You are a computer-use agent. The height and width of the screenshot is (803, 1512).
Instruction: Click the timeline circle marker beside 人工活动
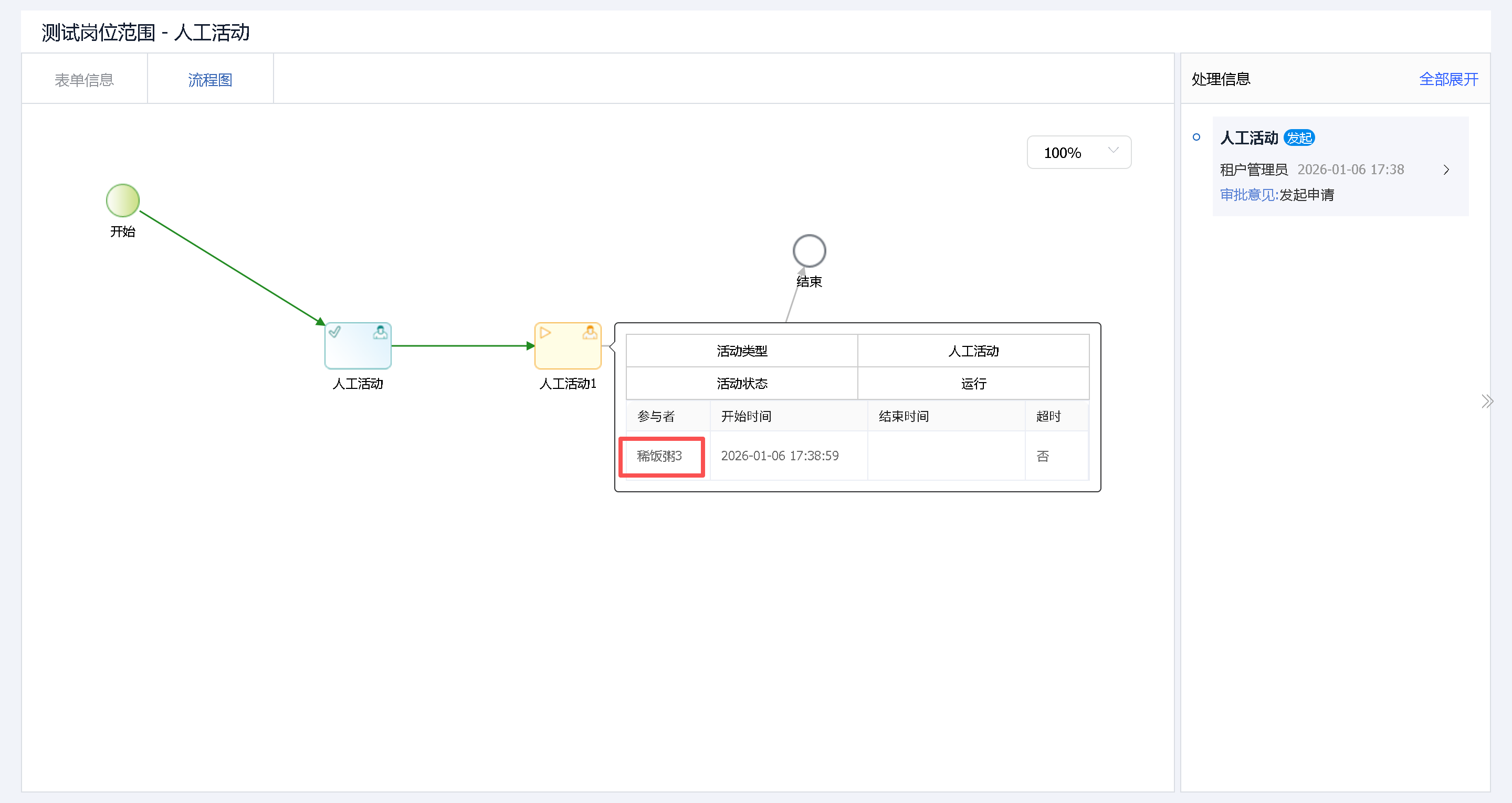pyautogui.click(x=1196, y=138)
